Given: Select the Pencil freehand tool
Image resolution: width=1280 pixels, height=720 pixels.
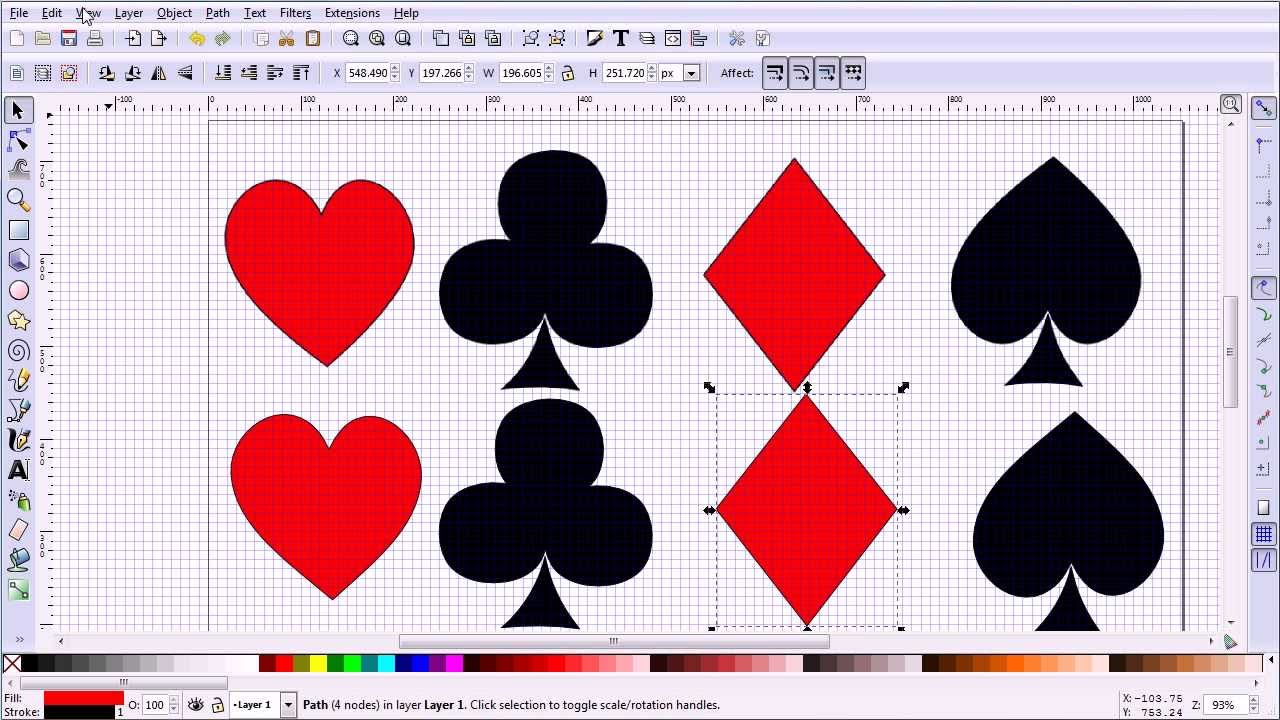Looking at the screenshot, I should (18, 380).
